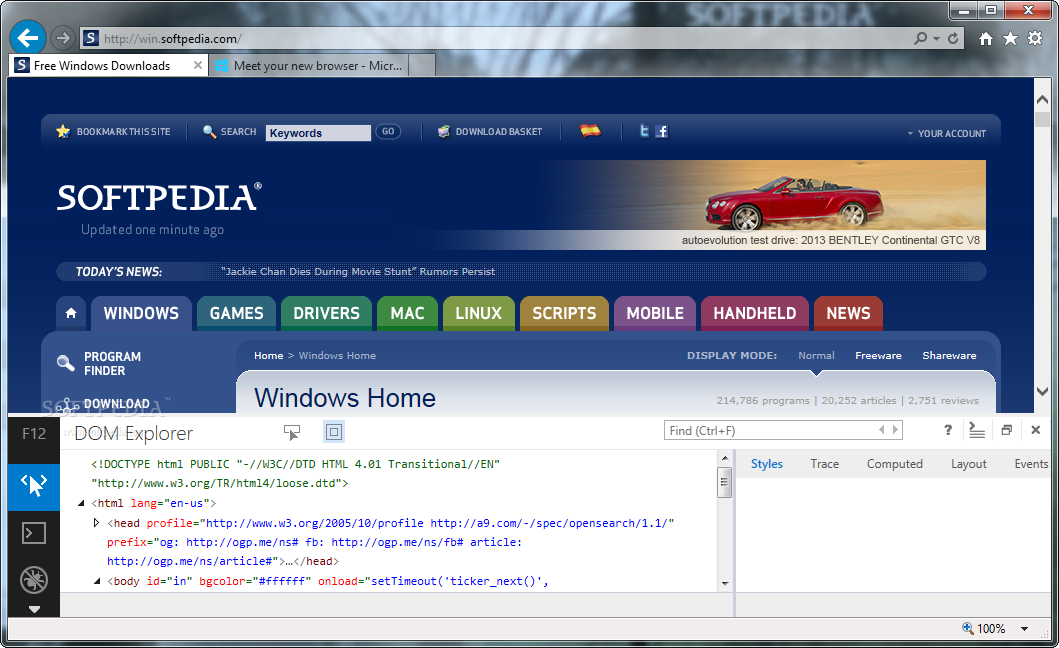
Task: Select the MOBILE category tab
Action: tap(654, 313)
